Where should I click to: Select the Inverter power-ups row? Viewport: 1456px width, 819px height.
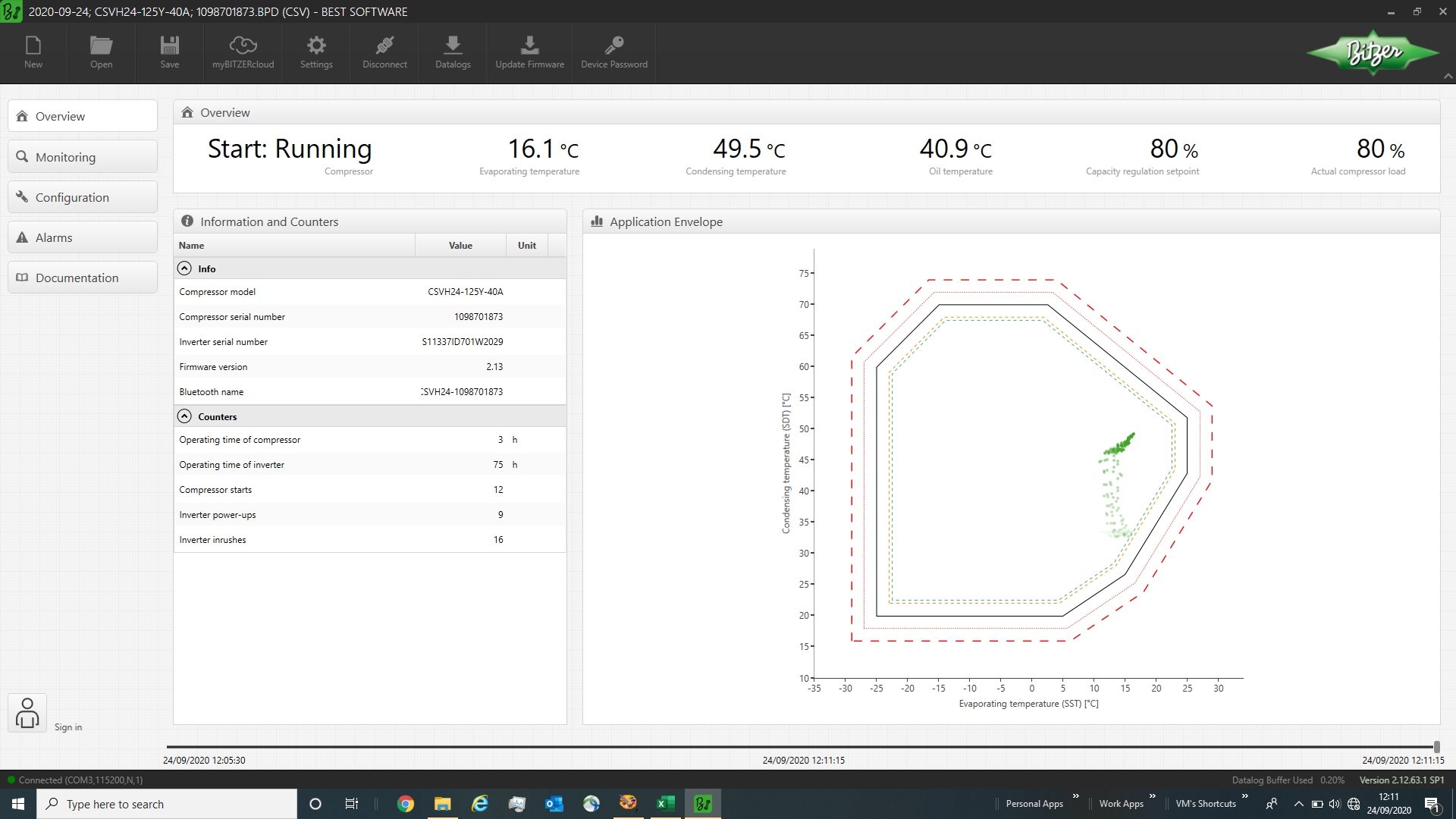pos(369,515)
